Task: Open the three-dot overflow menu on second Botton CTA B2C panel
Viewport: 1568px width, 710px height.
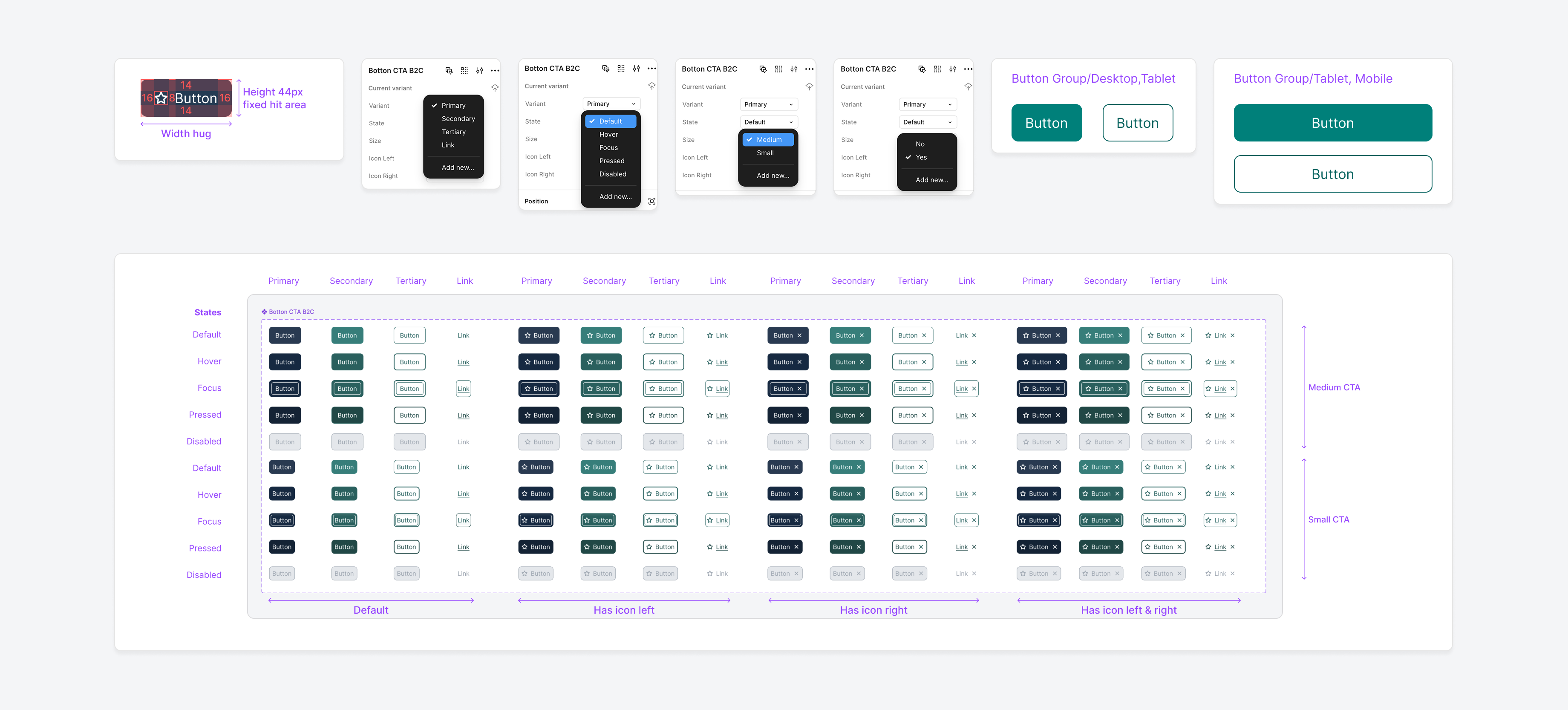Action: [x=652, y=68]
